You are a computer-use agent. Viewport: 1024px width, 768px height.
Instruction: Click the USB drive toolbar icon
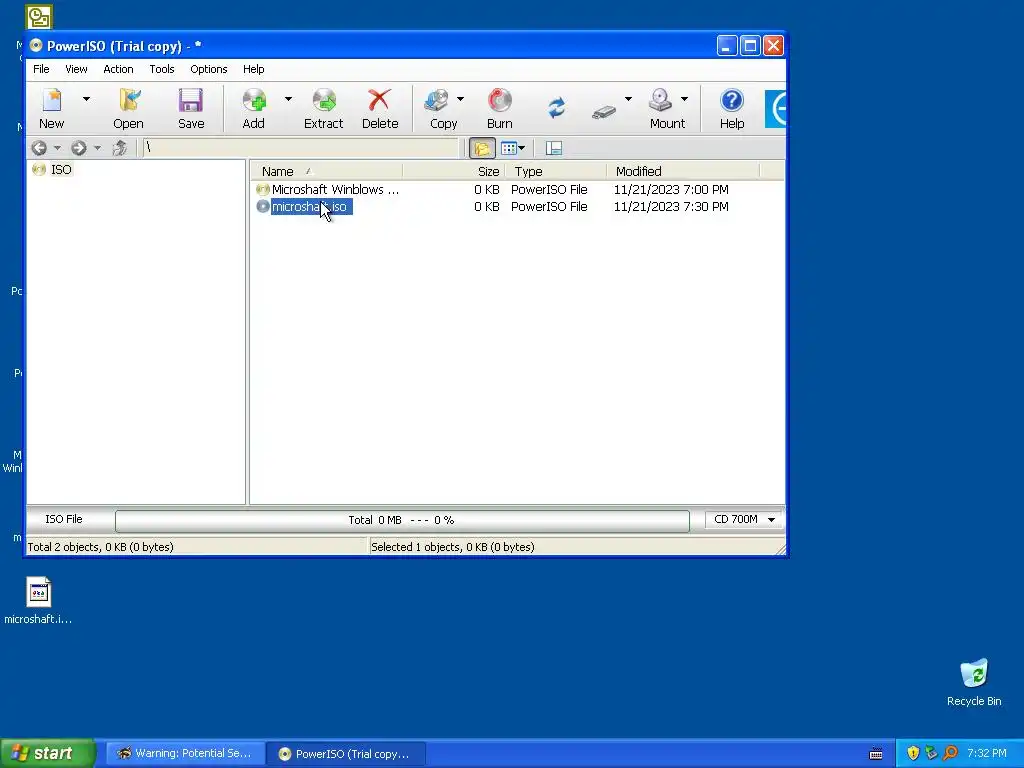[x=604, y=112]
